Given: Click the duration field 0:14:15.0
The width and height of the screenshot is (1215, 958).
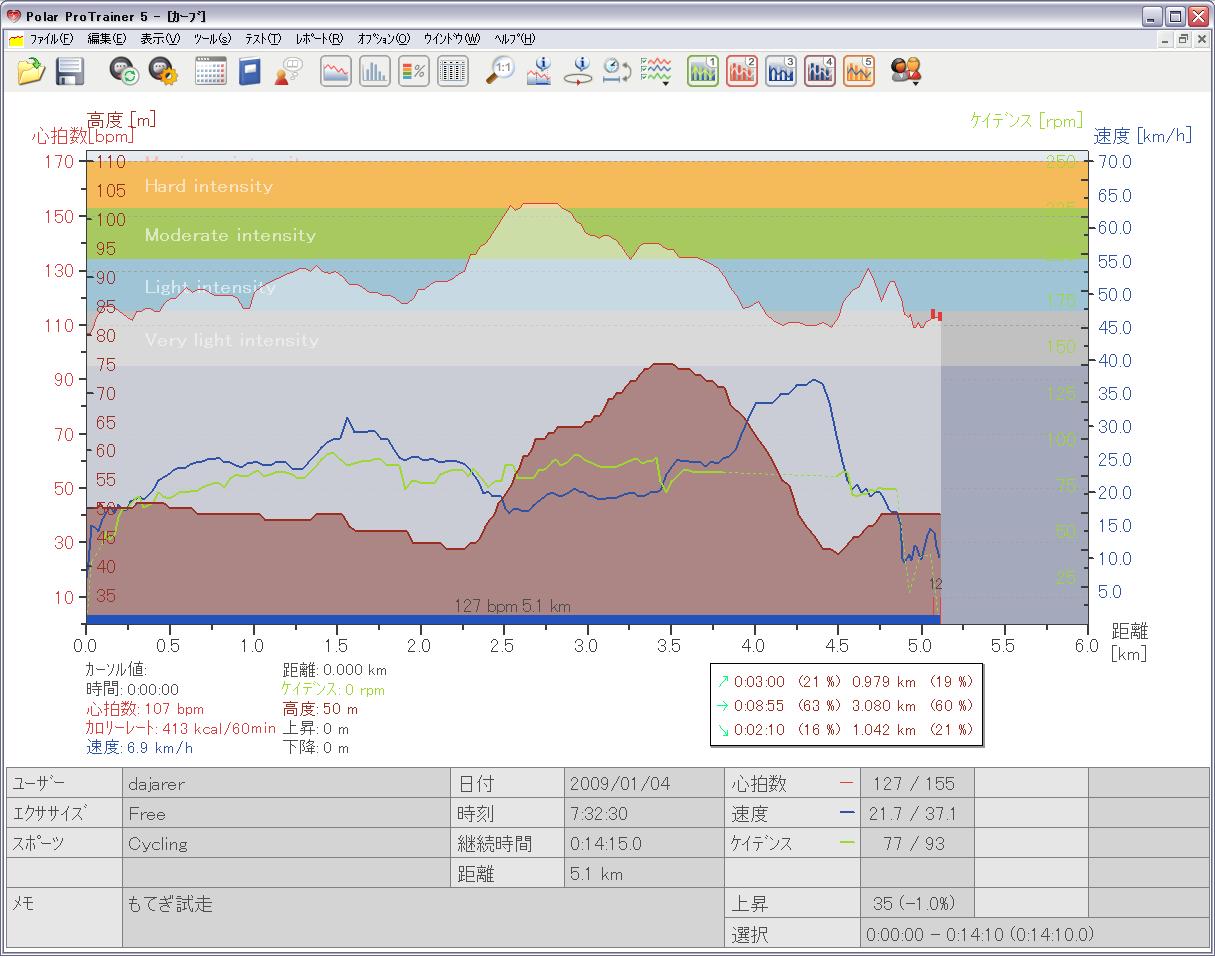Looking at the screenshot, I should coord(644,844).
